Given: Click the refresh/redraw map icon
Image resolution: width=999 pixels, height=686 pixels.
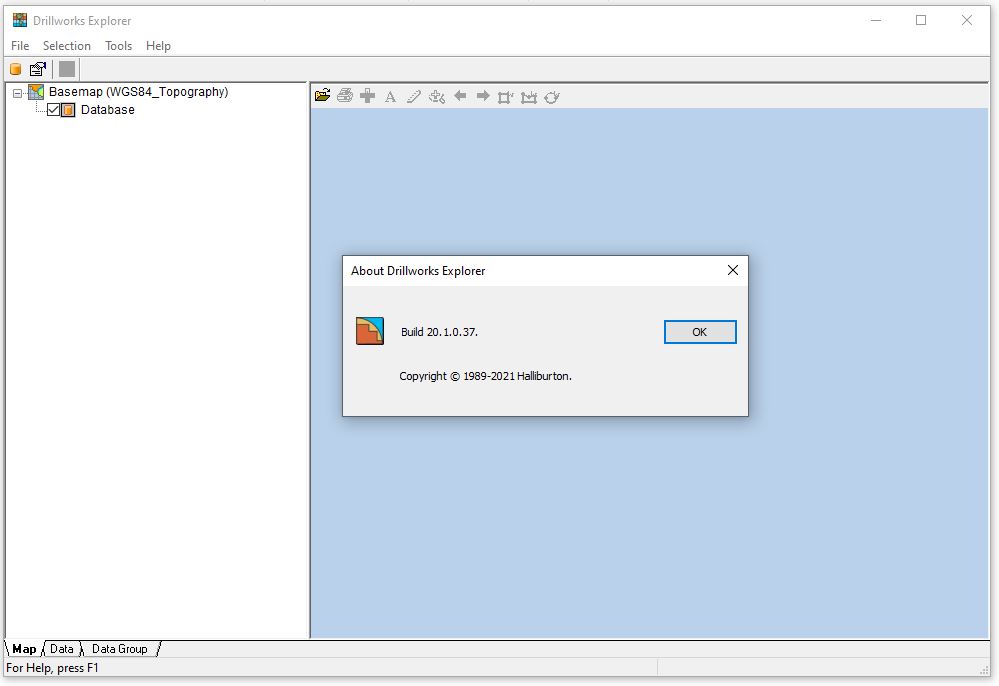Looking at the screenshot, I should click(552, 96).
